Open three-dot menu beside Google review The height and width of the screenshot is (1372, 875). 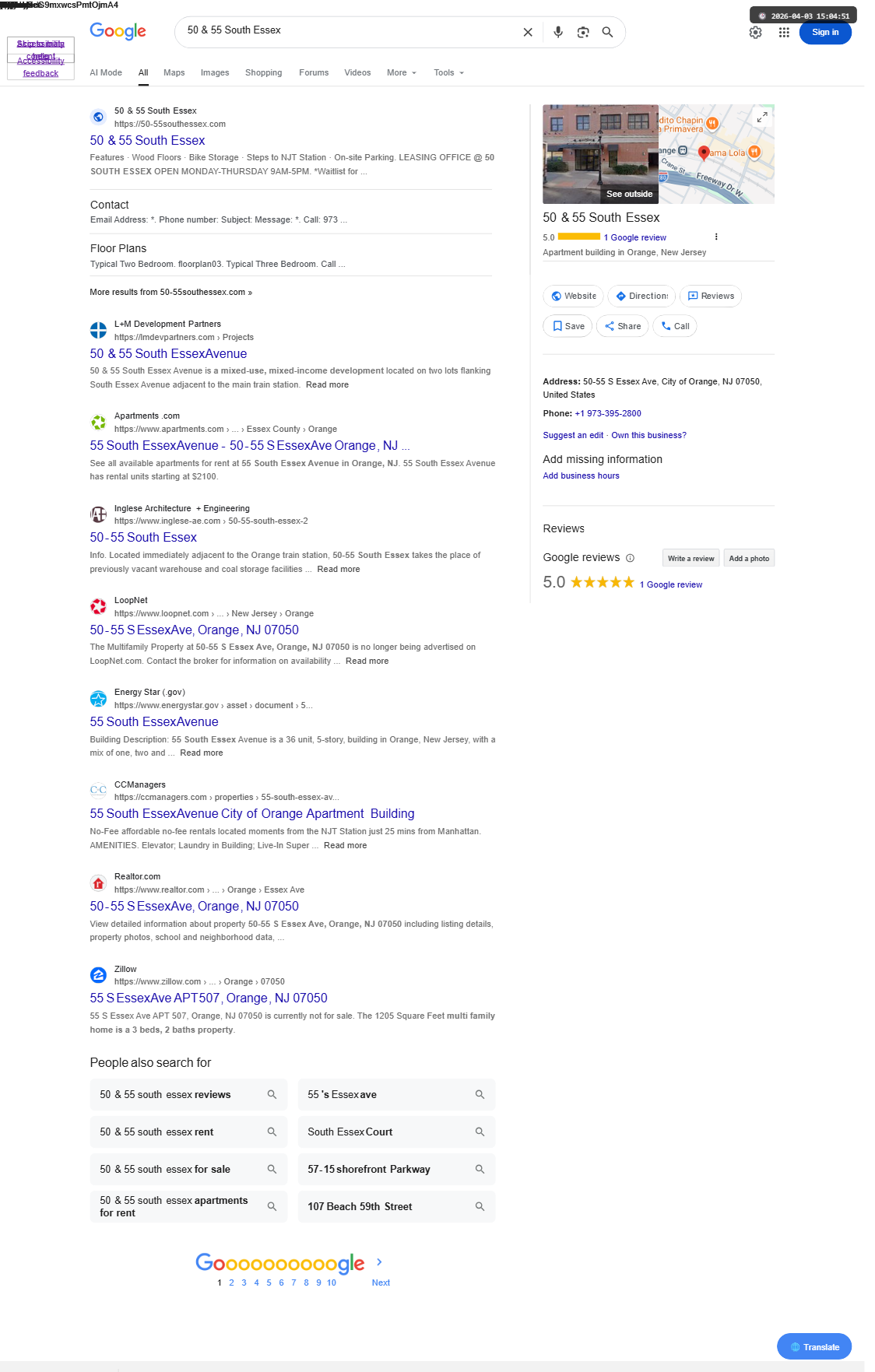(716, 237)
